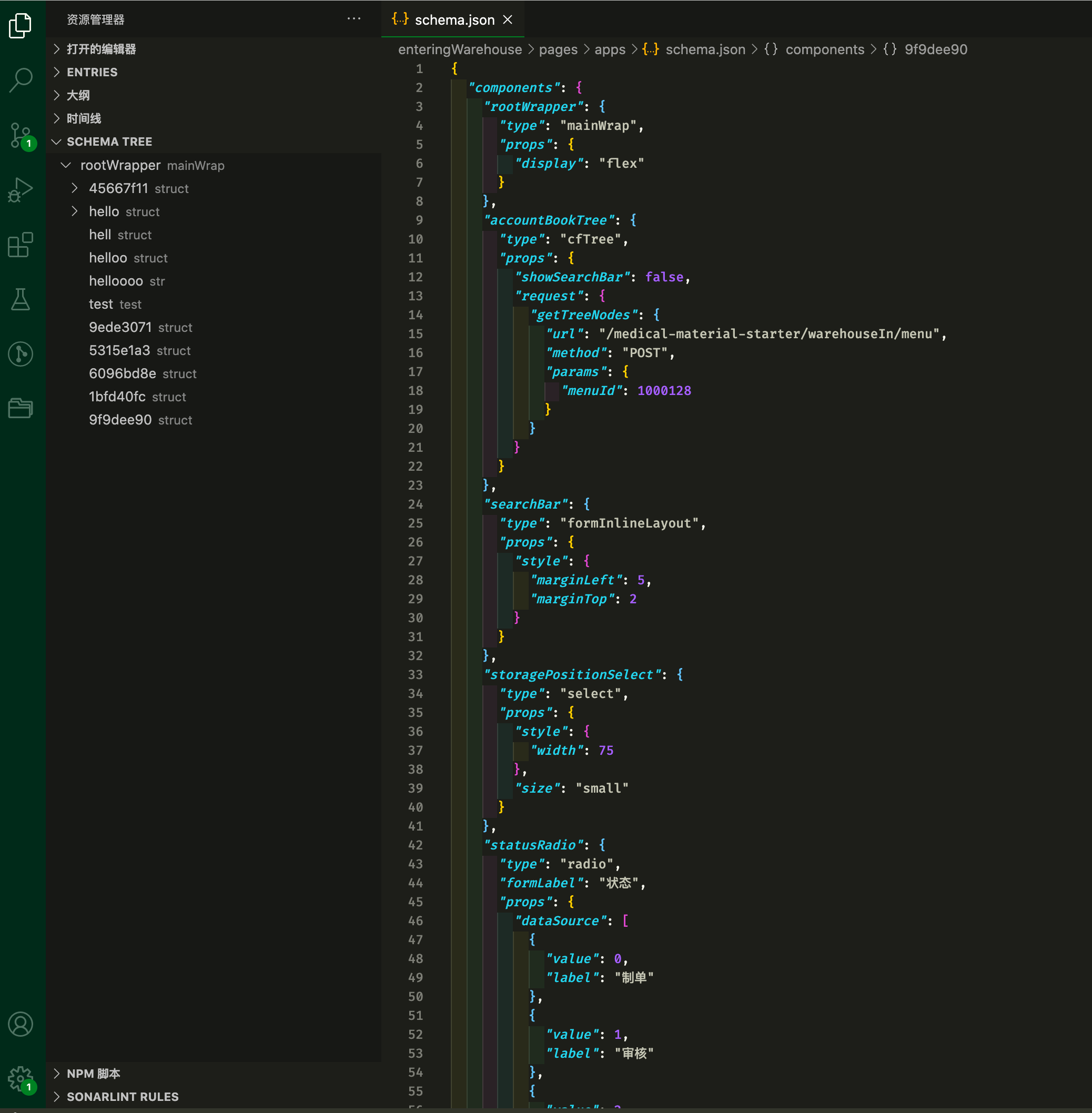Expand the hello struct node
Image resolution: width=1092 pixels, height=1113 pixels.
tap(75, 211)
